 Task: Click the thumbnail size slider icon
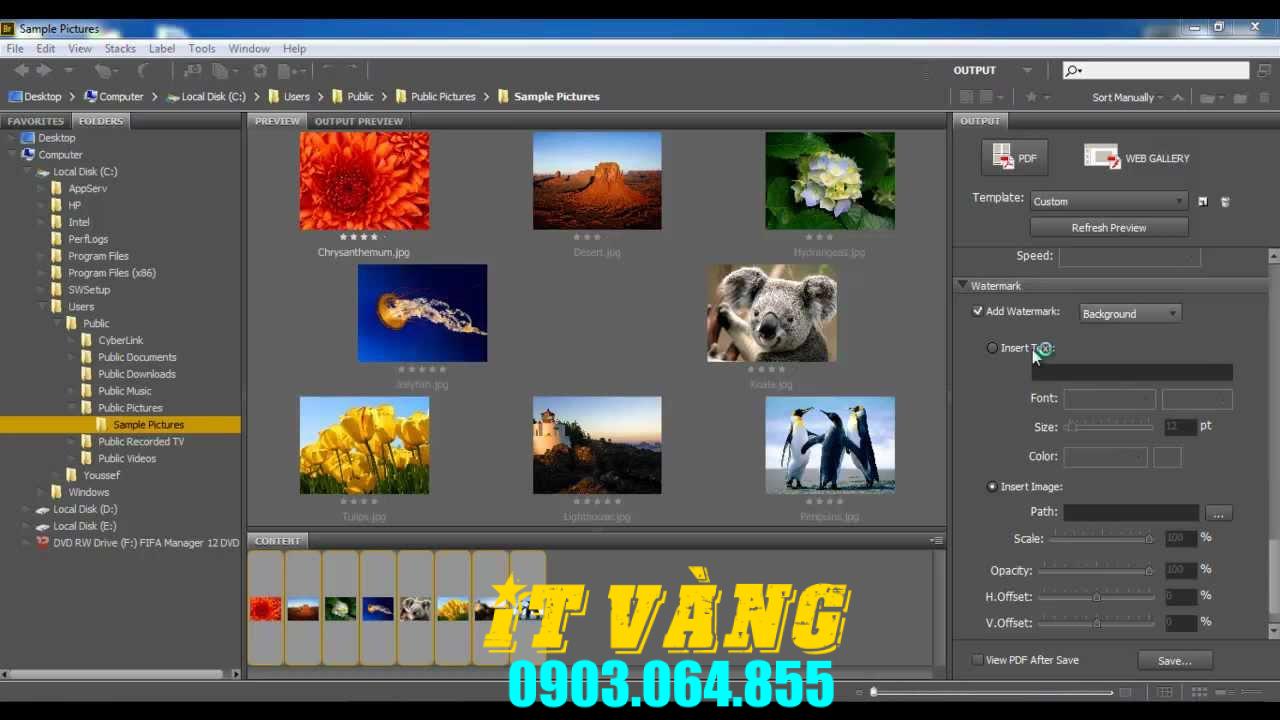pyautogui.click(x=873, y=691)
